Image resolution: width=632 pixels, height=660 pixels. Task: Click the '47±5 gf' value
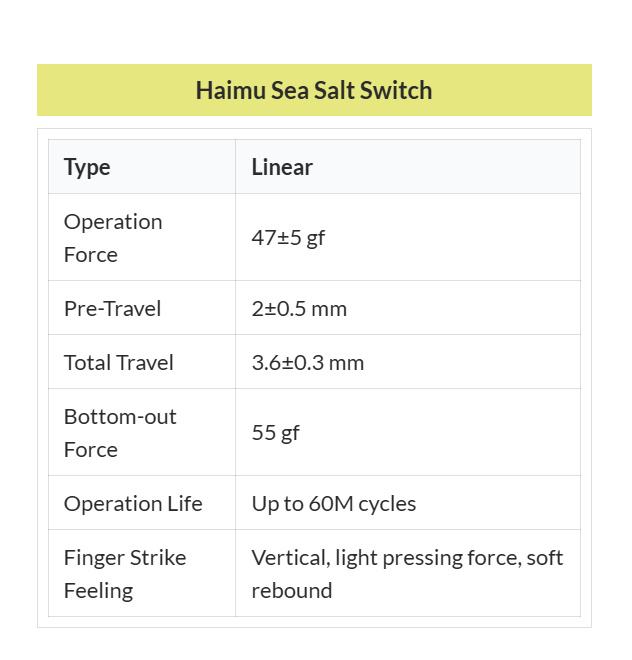[x=288, y=238]
